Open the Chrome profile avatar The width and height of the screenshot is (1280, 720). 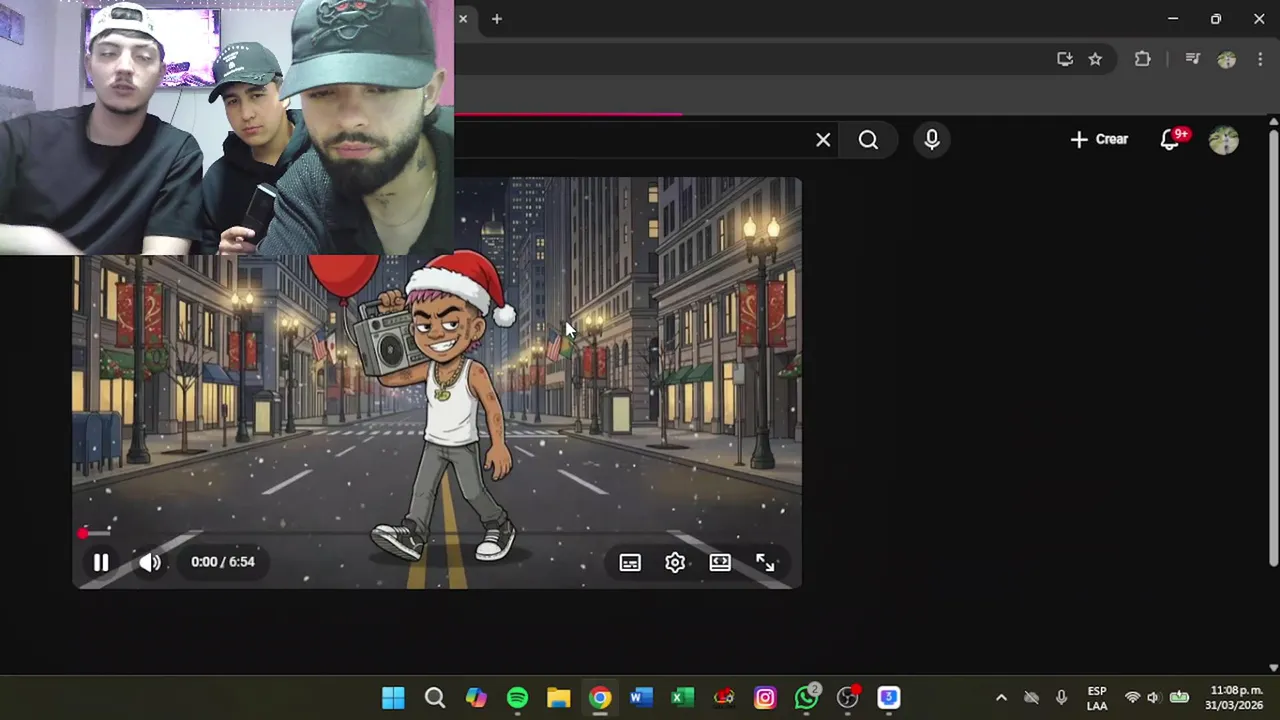click(1227, 59)
